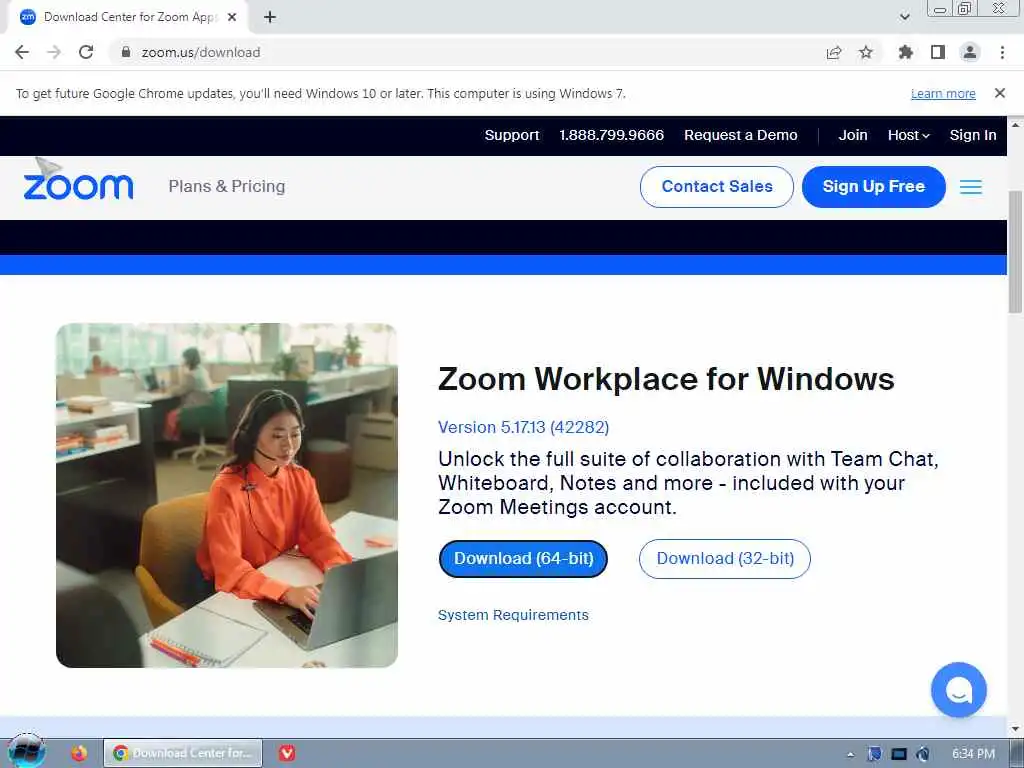Viewport: 1024px width, 768px height.
Task: Click the browser forward arrow
Action: tap(54, 52)
